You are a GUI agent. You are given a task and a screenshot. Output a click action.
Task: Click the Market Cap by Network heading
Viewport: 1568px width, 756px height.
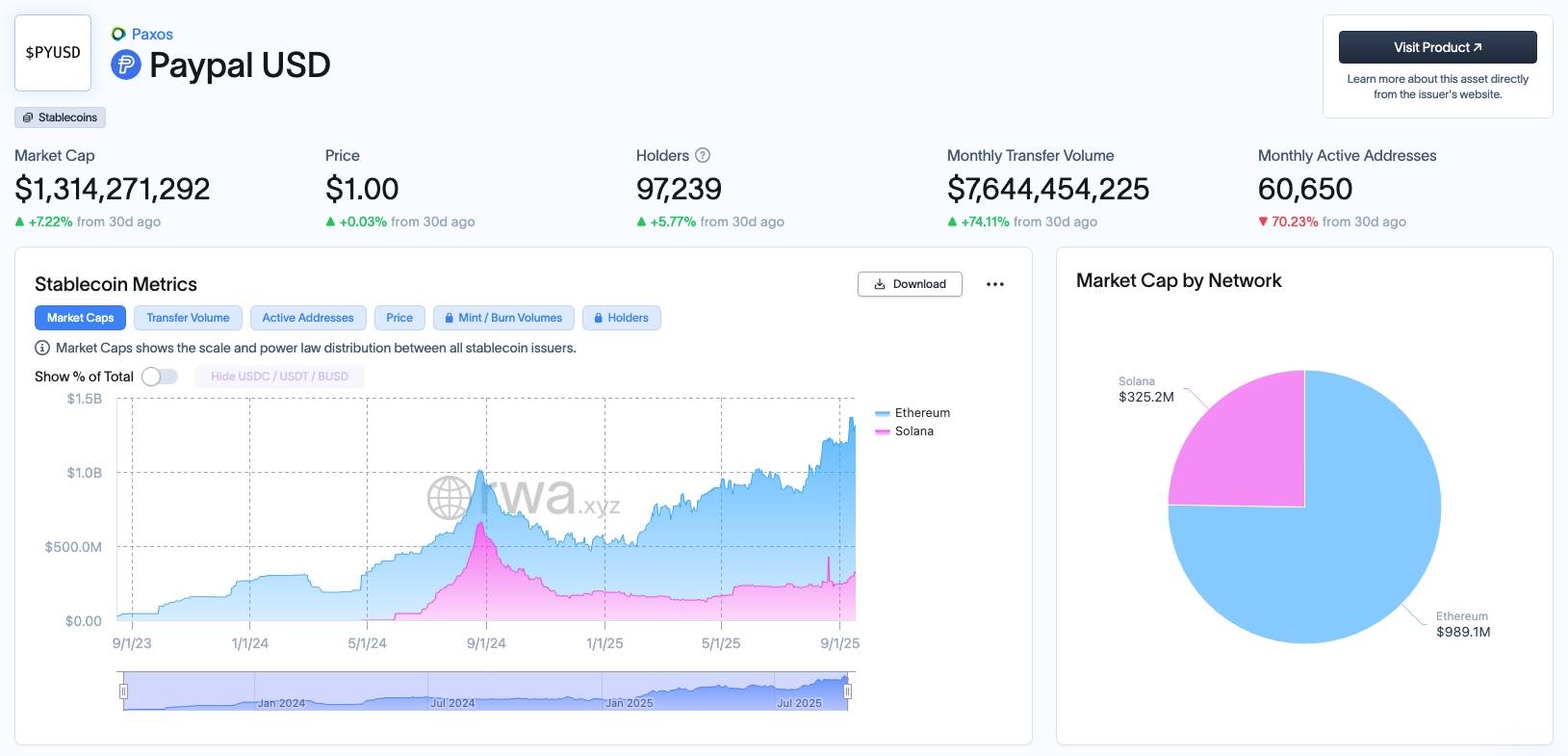point(1178,280)
